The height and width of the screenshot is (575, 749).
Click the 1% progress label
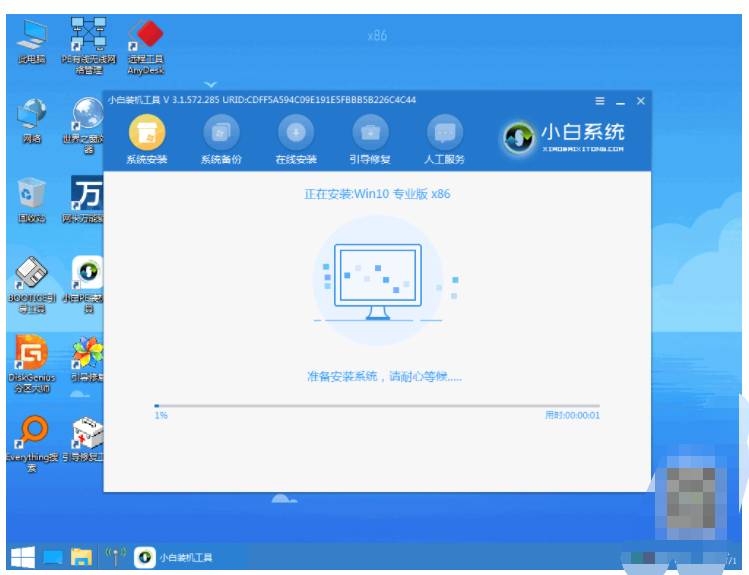pyautogui.click(x=161, y=415)
